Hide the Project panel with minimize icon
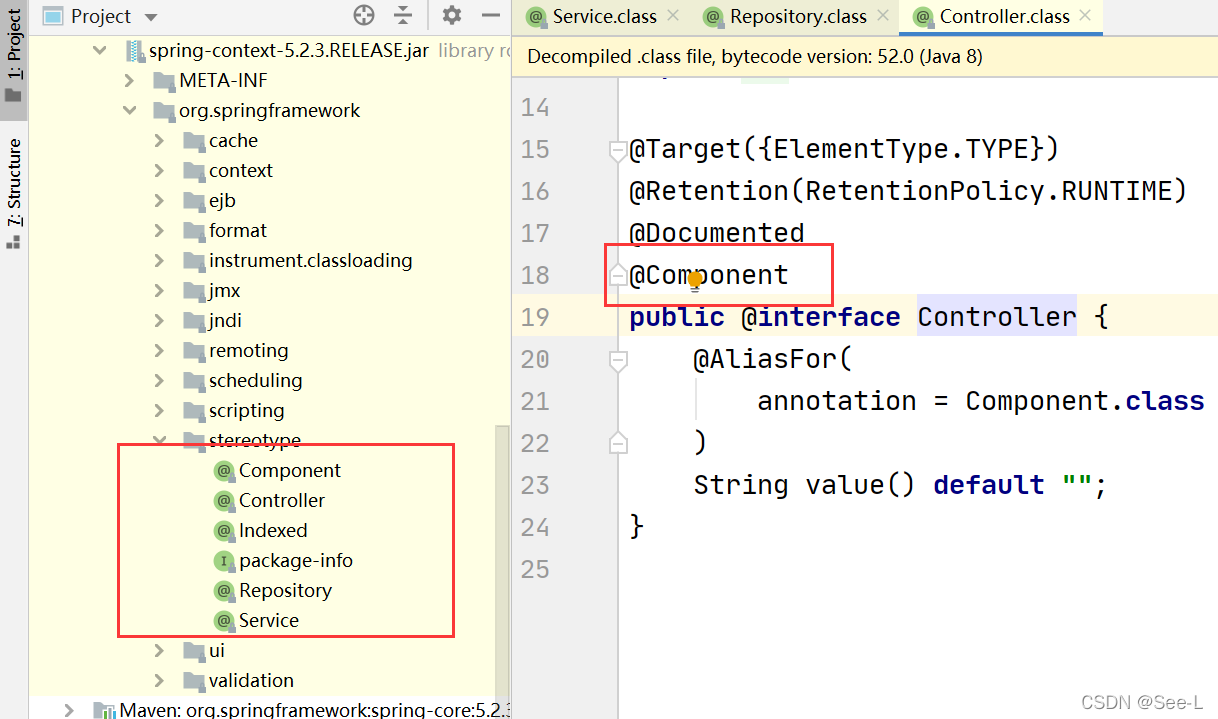The image size is (1218, 719). pos(490,16)
